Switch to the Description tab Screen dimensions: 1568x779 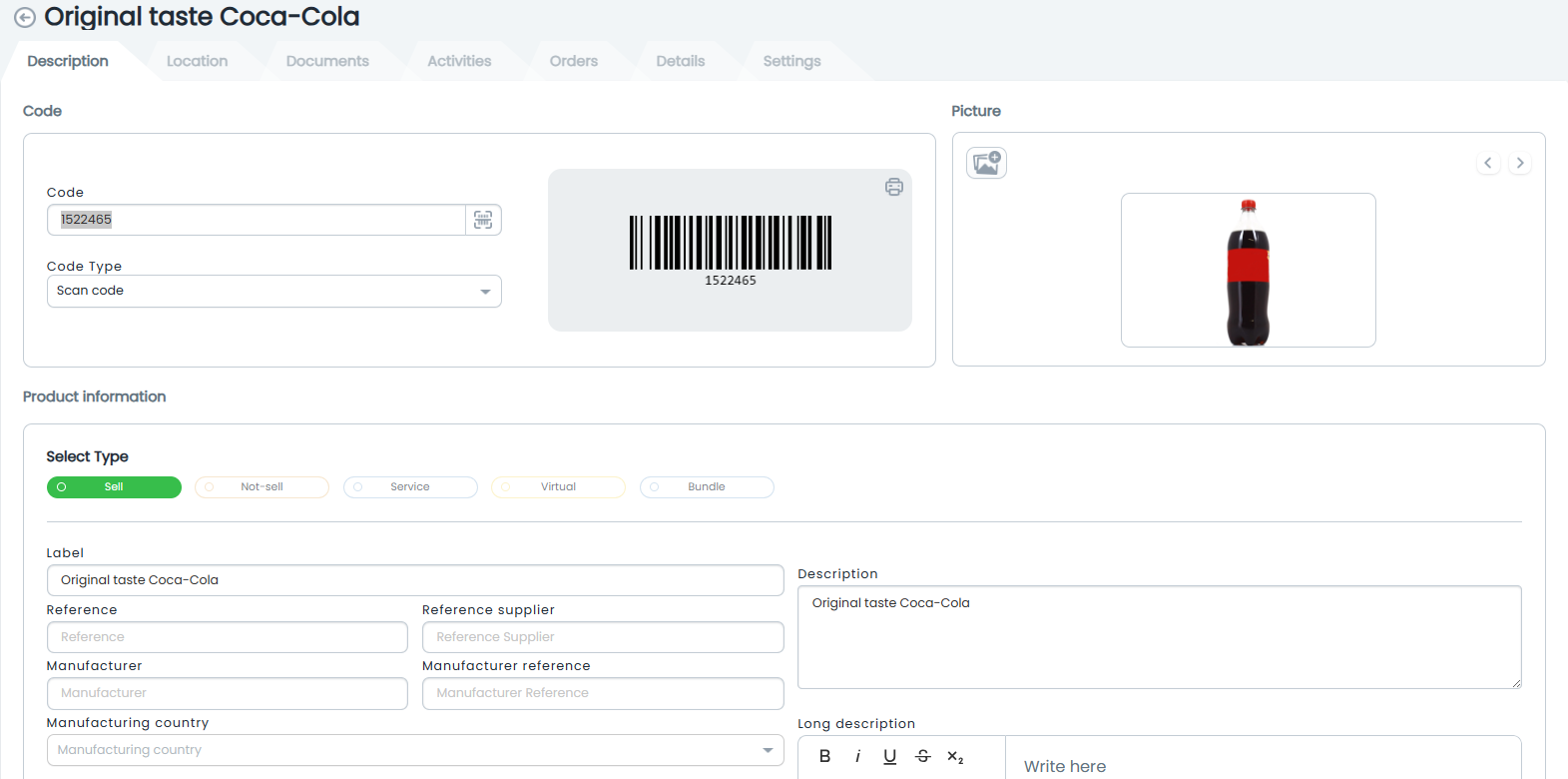(68, 61)
